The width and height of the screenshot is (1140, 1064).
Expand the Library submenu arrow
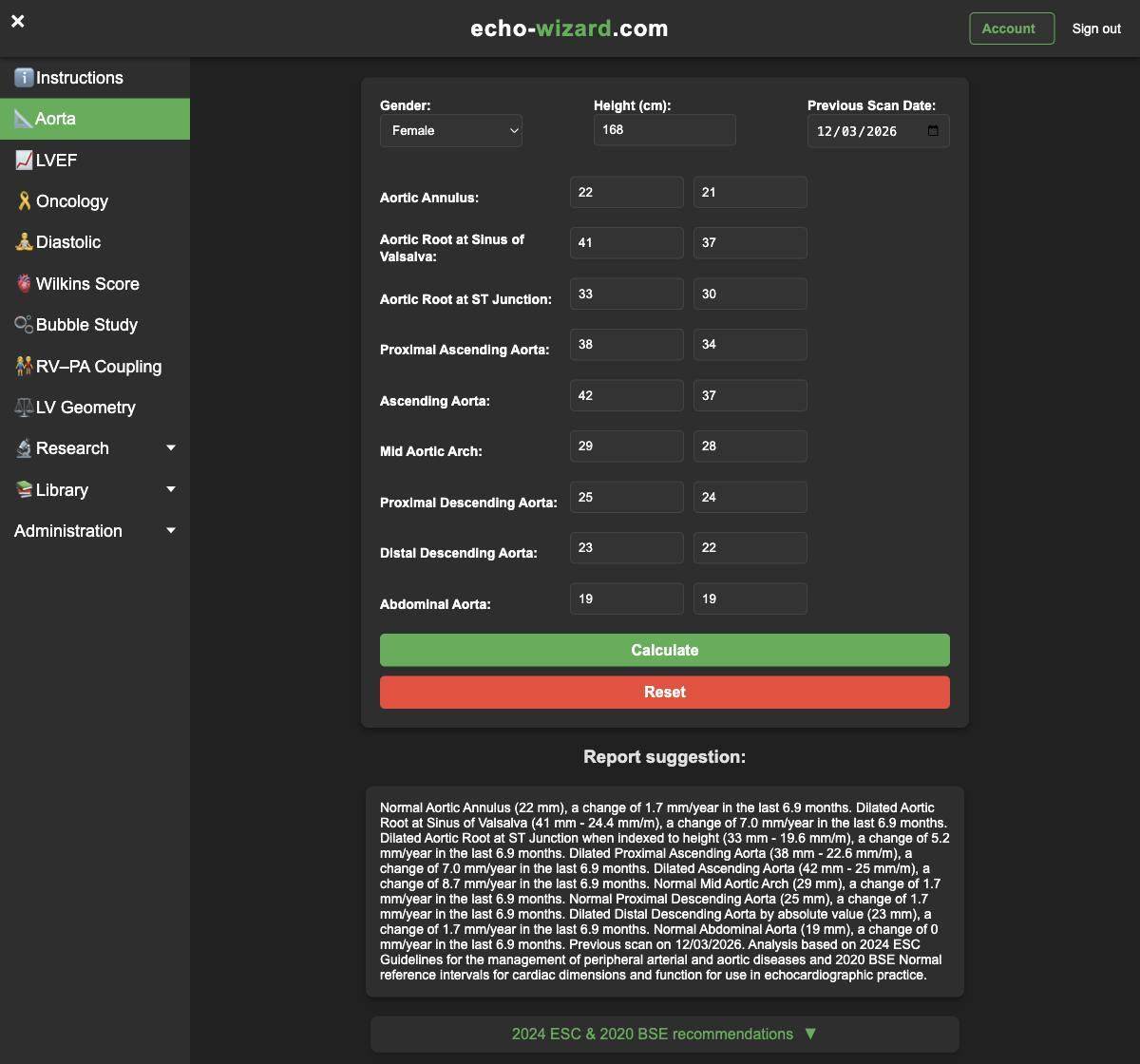(x=171, y=490)
